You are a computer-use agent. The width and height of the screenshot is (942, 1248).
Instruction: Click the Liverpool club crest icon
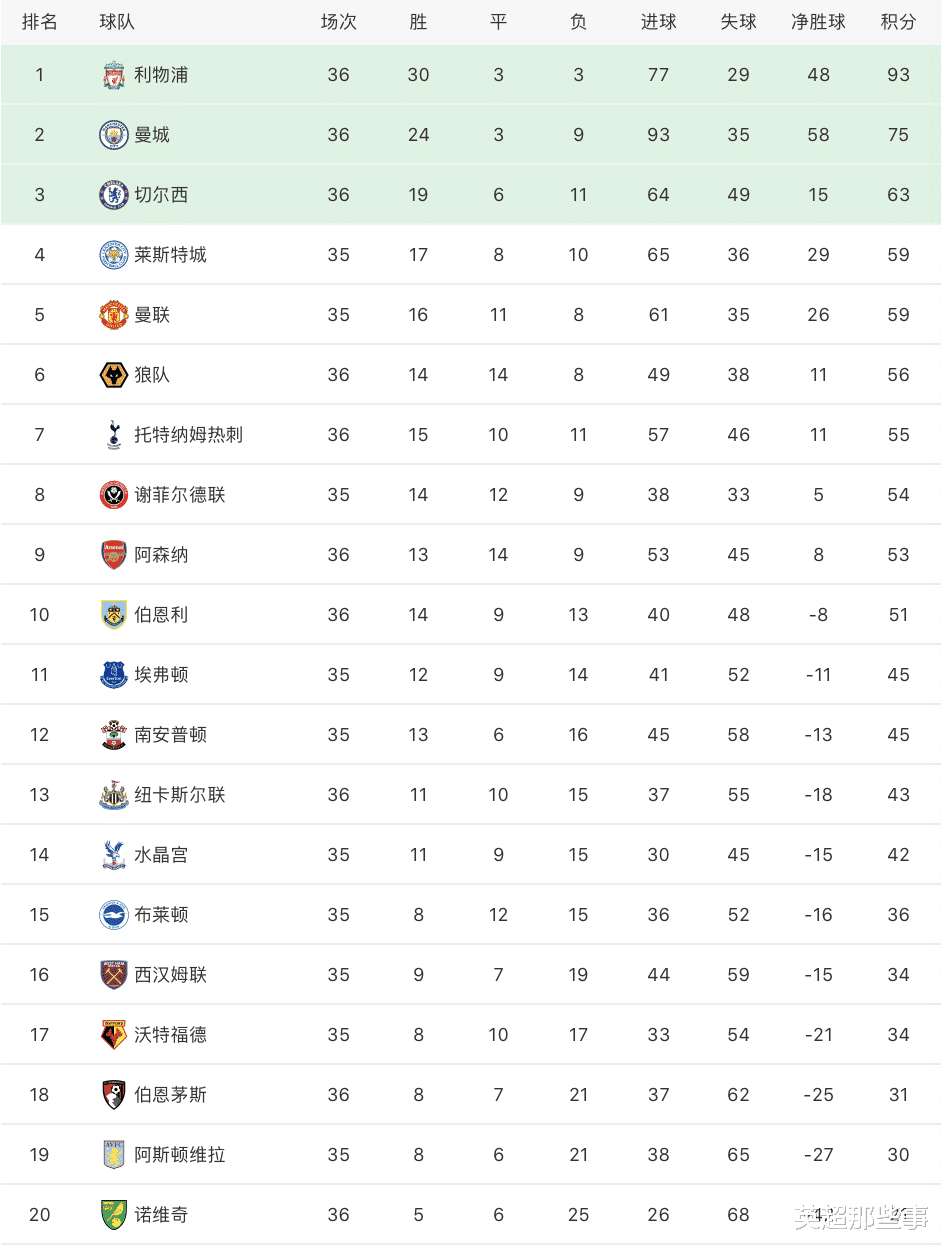coord(114,75)
